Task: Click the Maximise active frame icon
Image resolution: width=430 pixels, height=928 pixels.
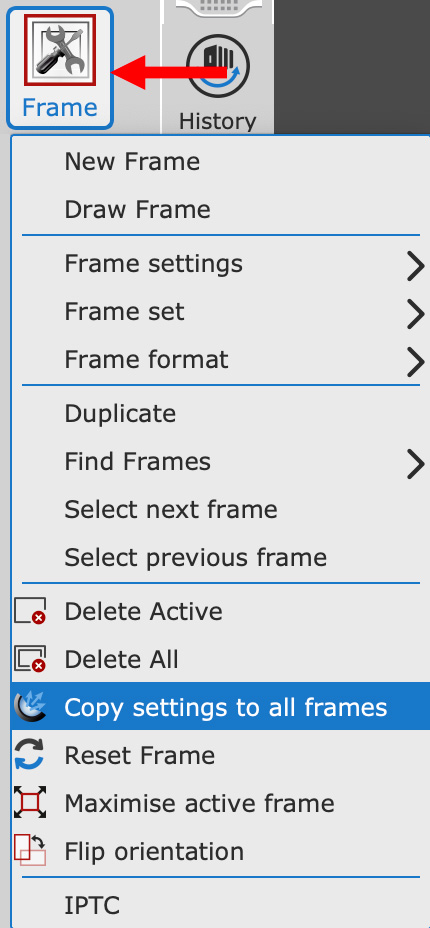Action: click(x=30, y=803)
